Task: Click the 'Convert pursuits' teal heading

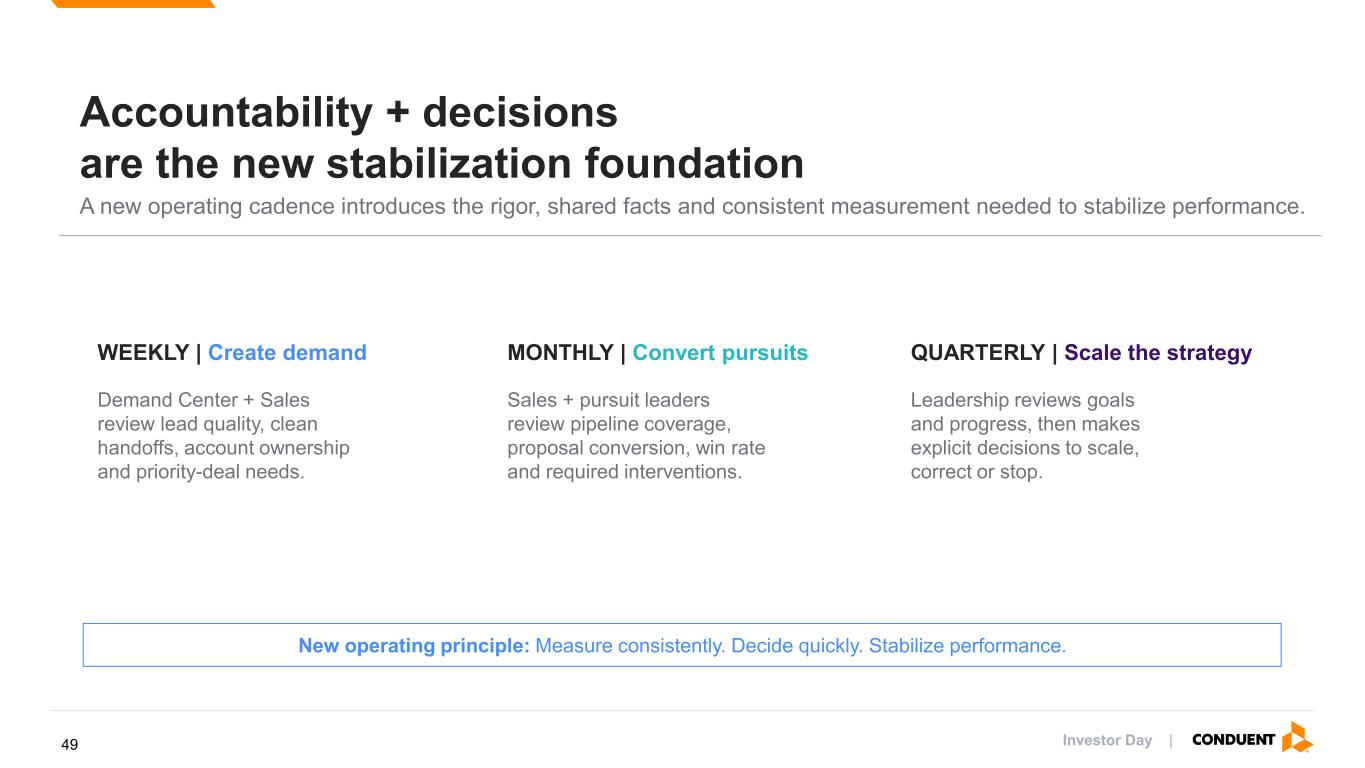Action: (x=720, y=353)
